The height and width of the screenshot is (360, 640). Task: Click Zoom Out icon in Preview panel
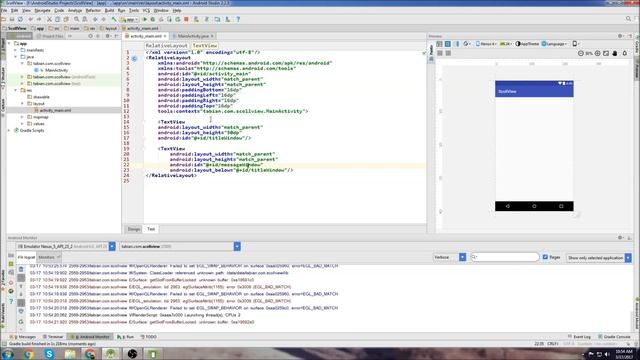pos(581,53)
